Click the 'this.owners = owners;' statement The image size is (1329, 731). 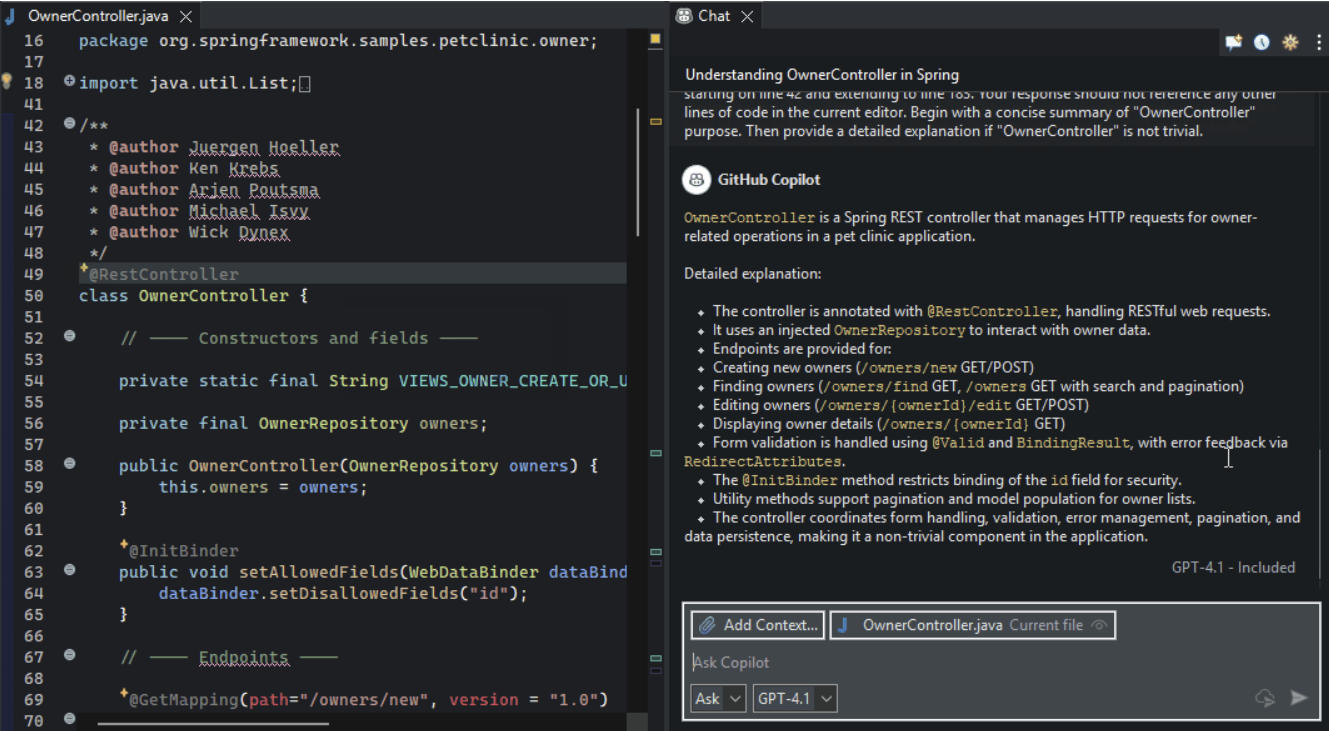pyautogui.click(x=263, y=487)
